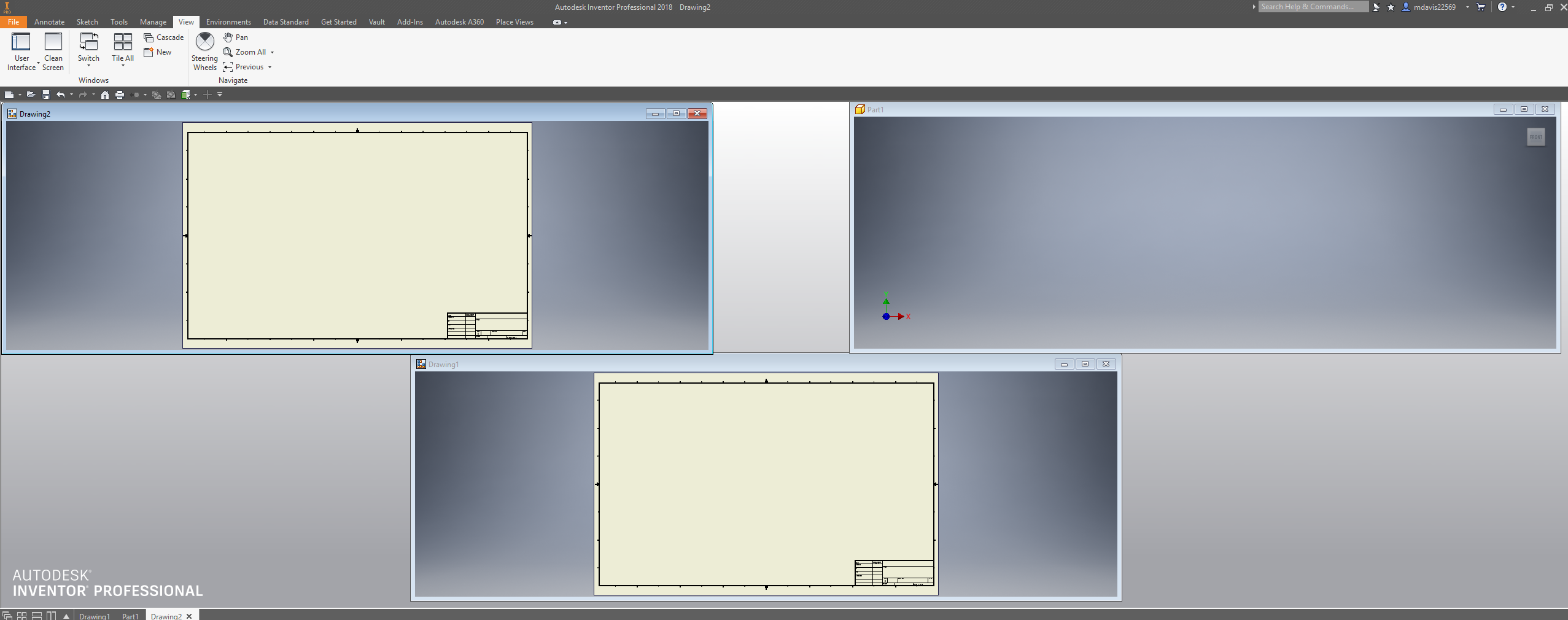Click Tile All in the Windows panel
This screenshot has width=1568, height=620.
(122, 48)
